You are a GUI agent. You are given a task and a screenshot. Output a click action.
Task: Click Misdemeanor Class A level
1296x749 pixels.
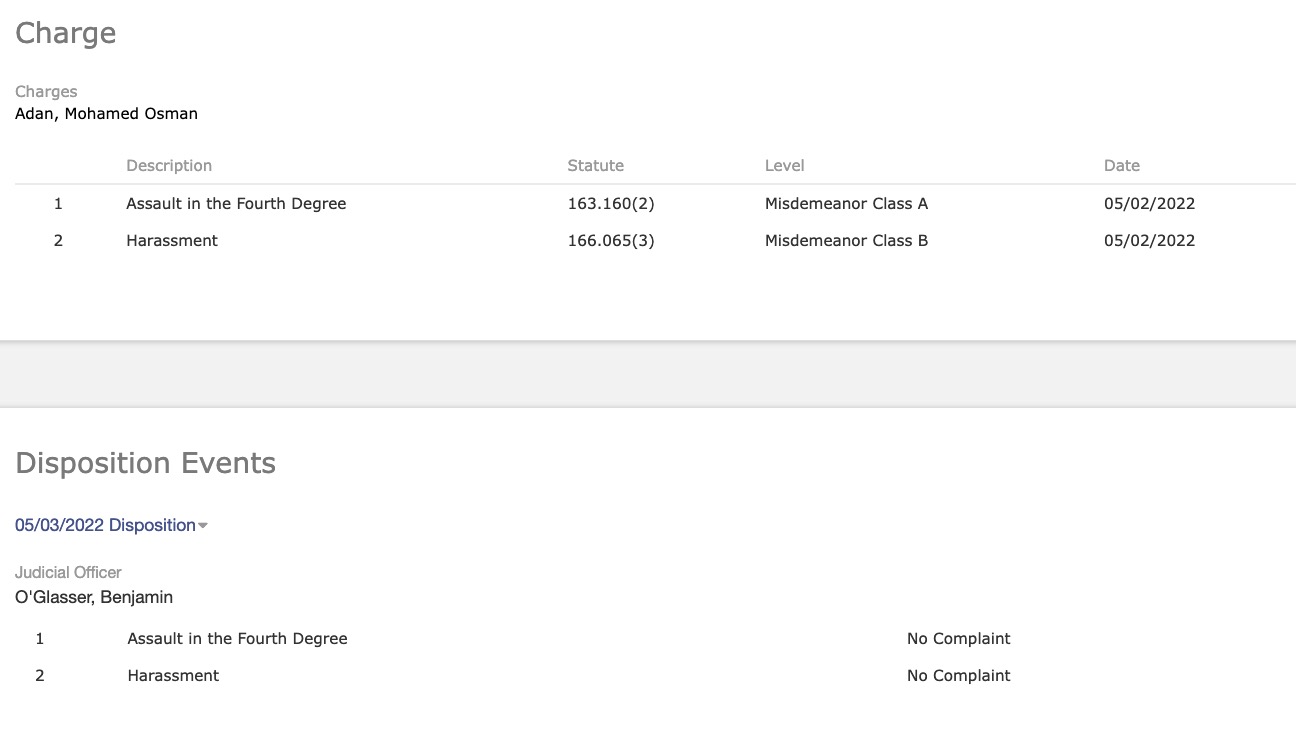pos(846,204)
